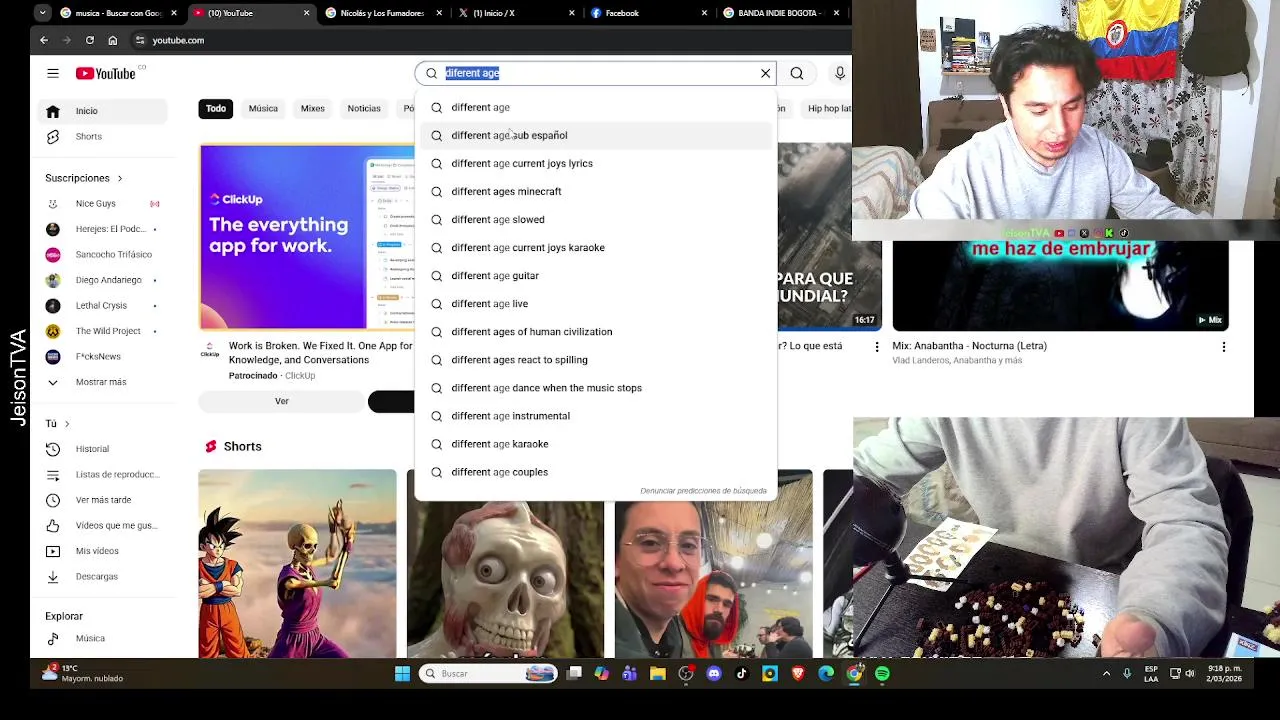Select the Mixes filter chip
This screenshot has height=720, width=1280.
point(313,108)
